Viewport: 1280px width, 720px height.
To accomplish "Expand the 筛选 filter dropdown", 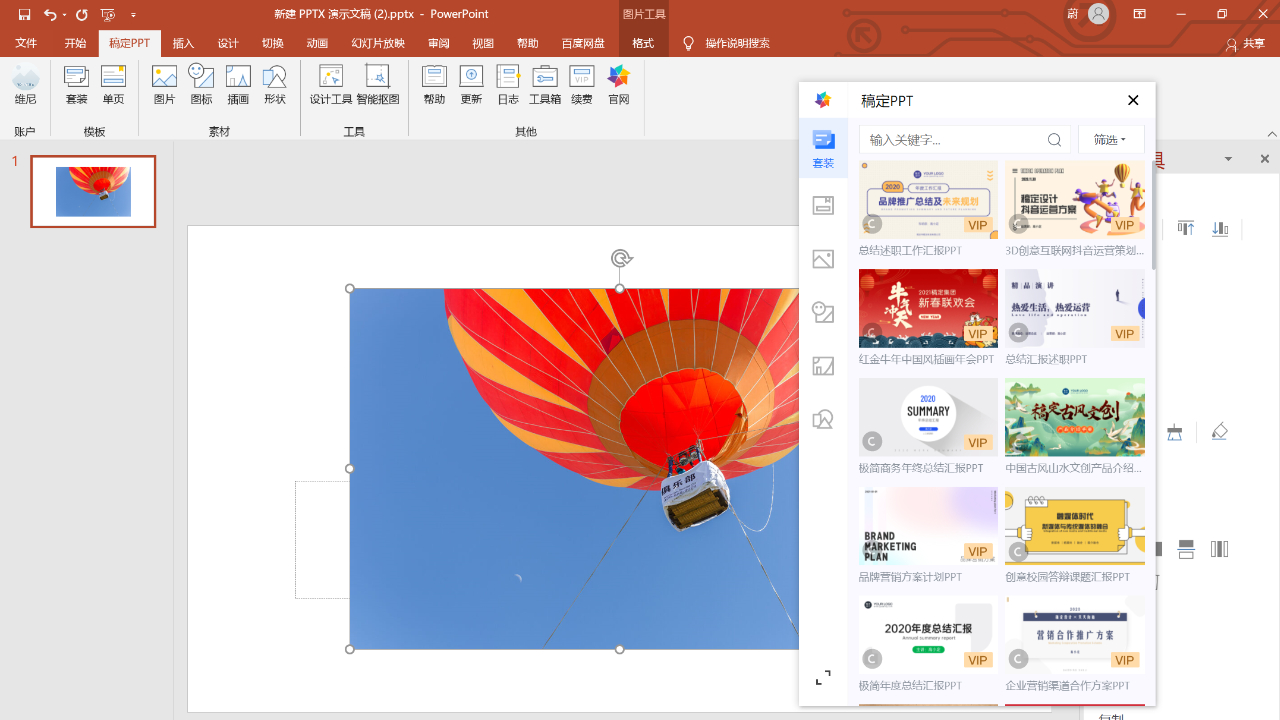I will click(1110, 140).
